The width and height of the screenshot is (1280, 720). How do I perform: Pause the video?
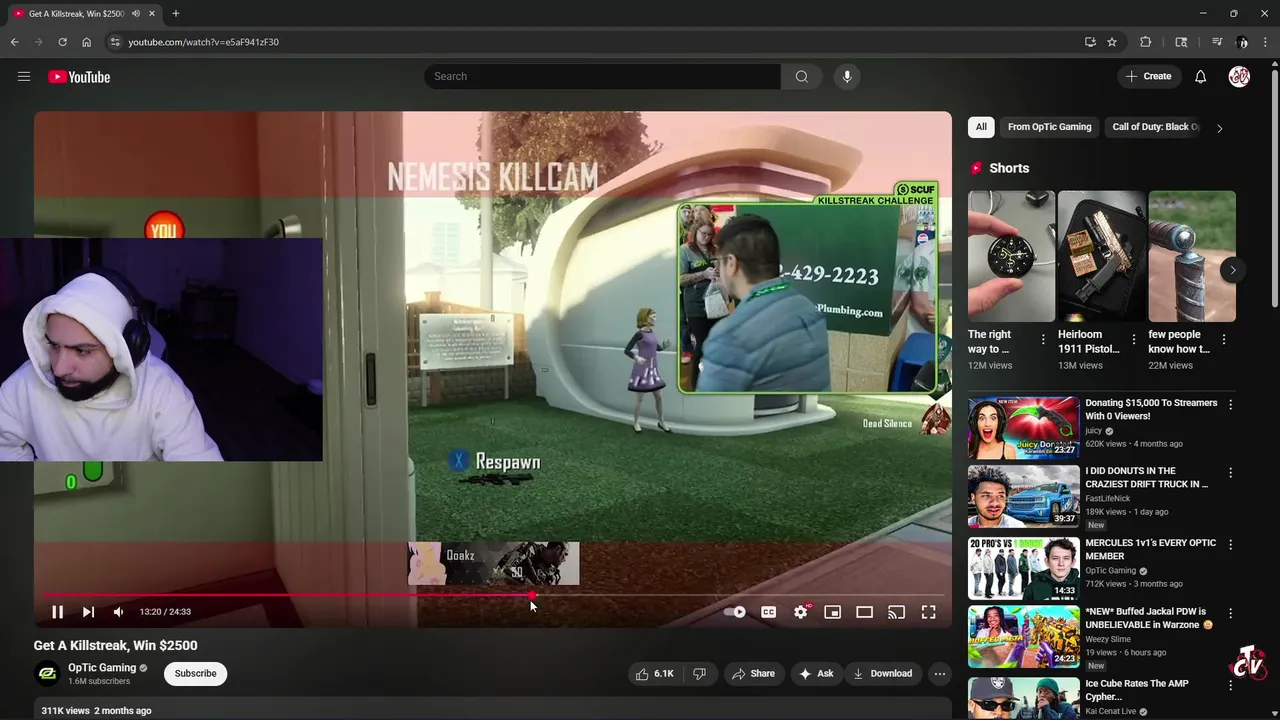[x=57, y=612]
